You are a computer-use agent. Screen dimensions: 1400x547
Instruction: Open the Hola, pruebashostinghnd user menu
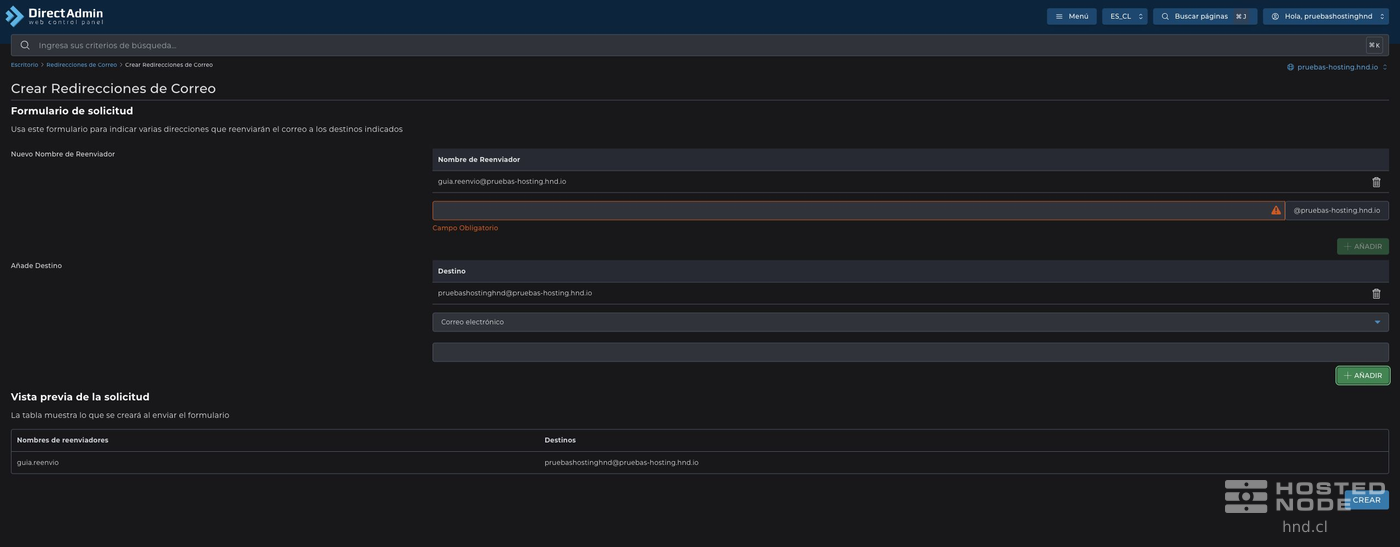click(x=1326, y=16)
